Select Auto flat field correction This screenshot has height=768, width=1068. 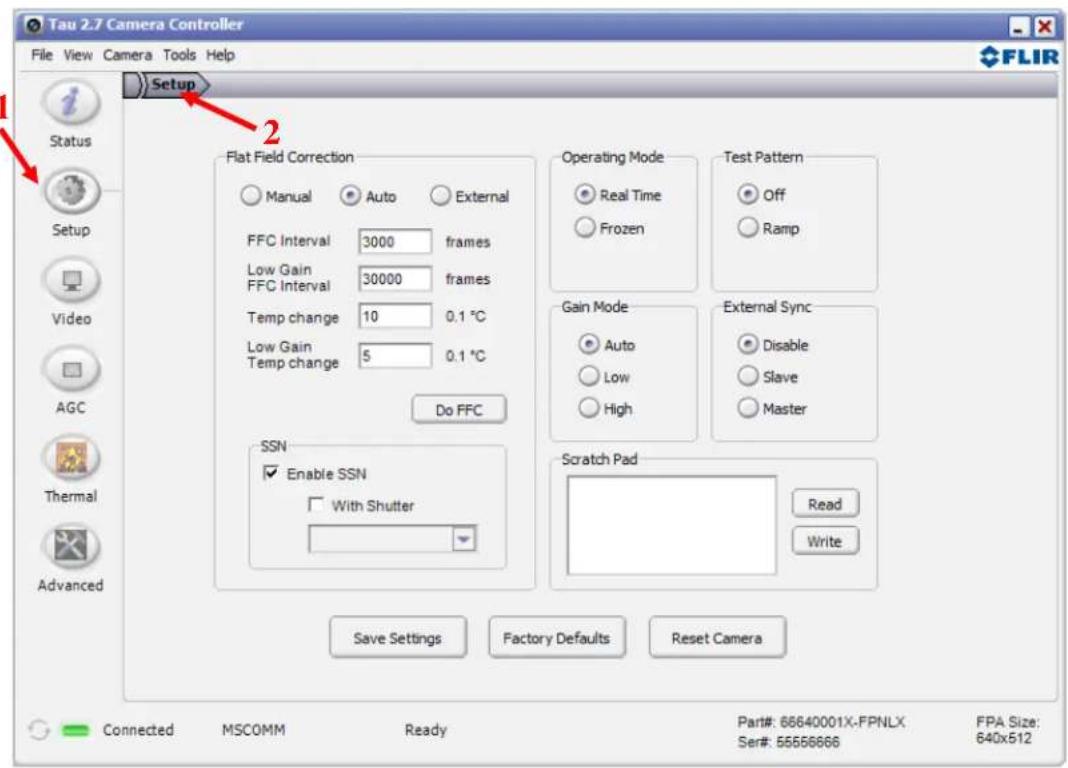[350, 195]
